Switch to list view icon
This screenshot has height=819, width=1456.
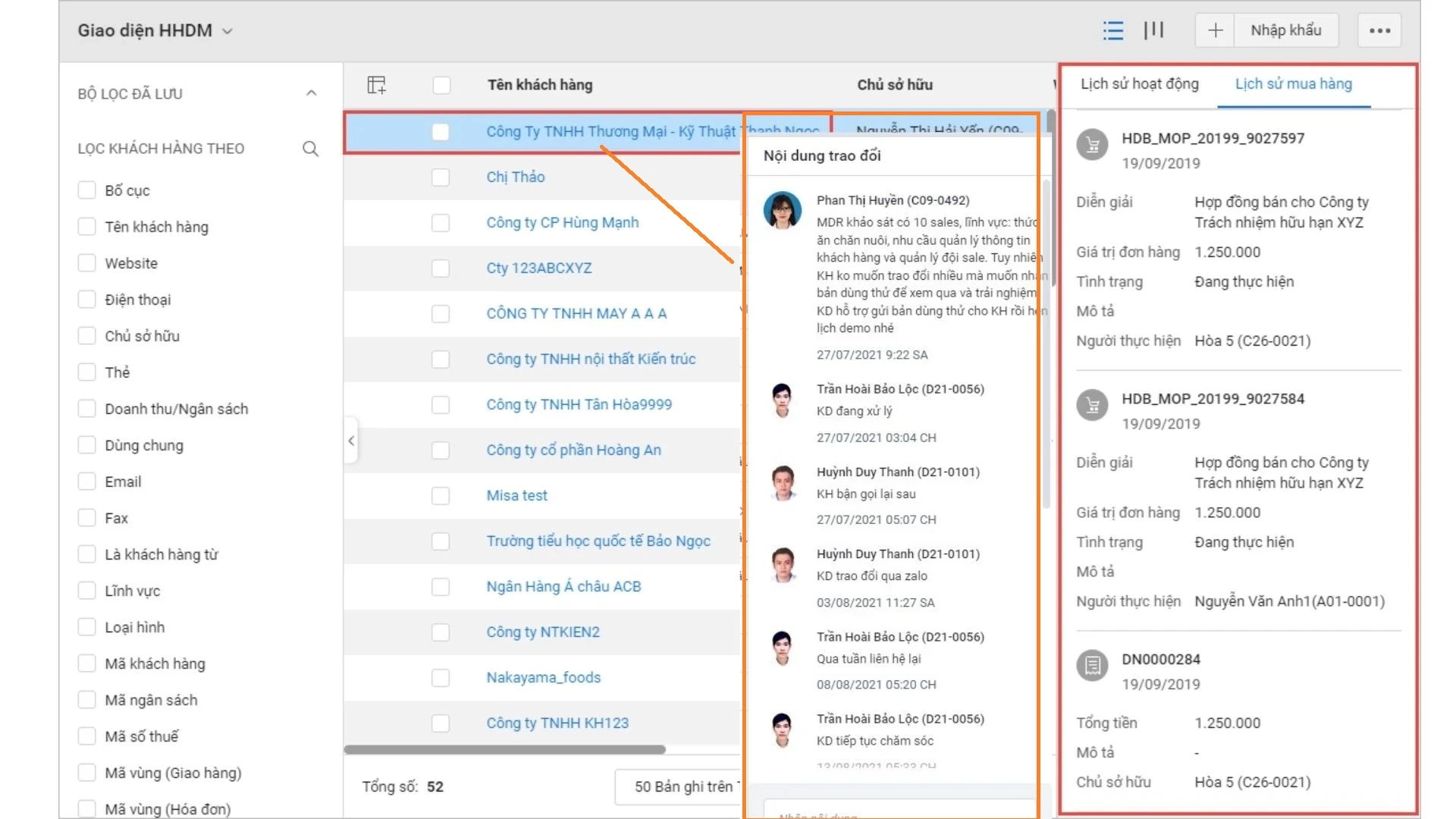pyautogui.click(x=1112, y=30)
